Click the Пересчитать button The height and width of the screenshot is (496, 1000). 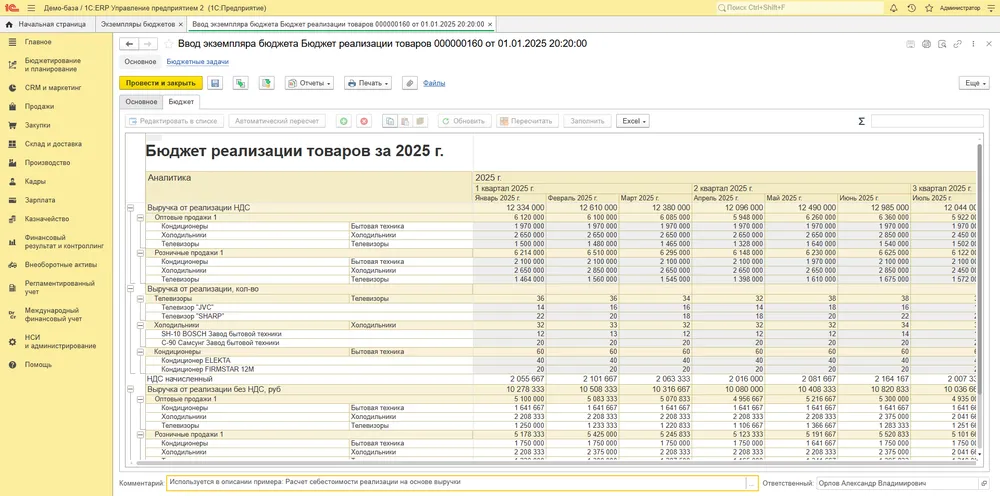coord(527,121)
